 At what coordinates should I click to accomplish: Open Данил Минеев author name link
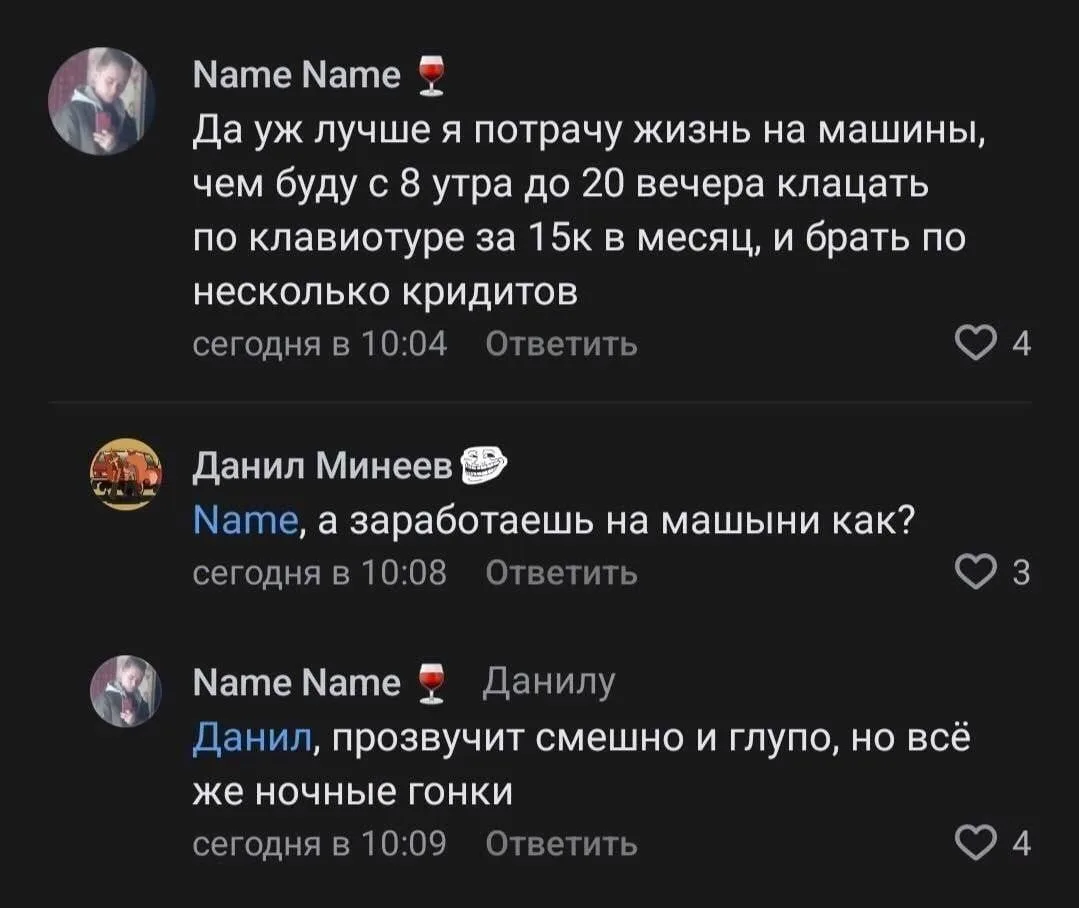tap(323, 467)
